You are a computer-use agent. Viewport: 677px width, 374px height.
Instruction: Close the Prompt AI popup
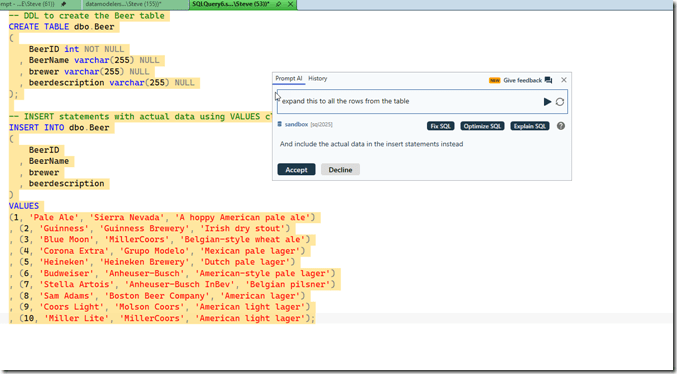click(x=564, y=80)
